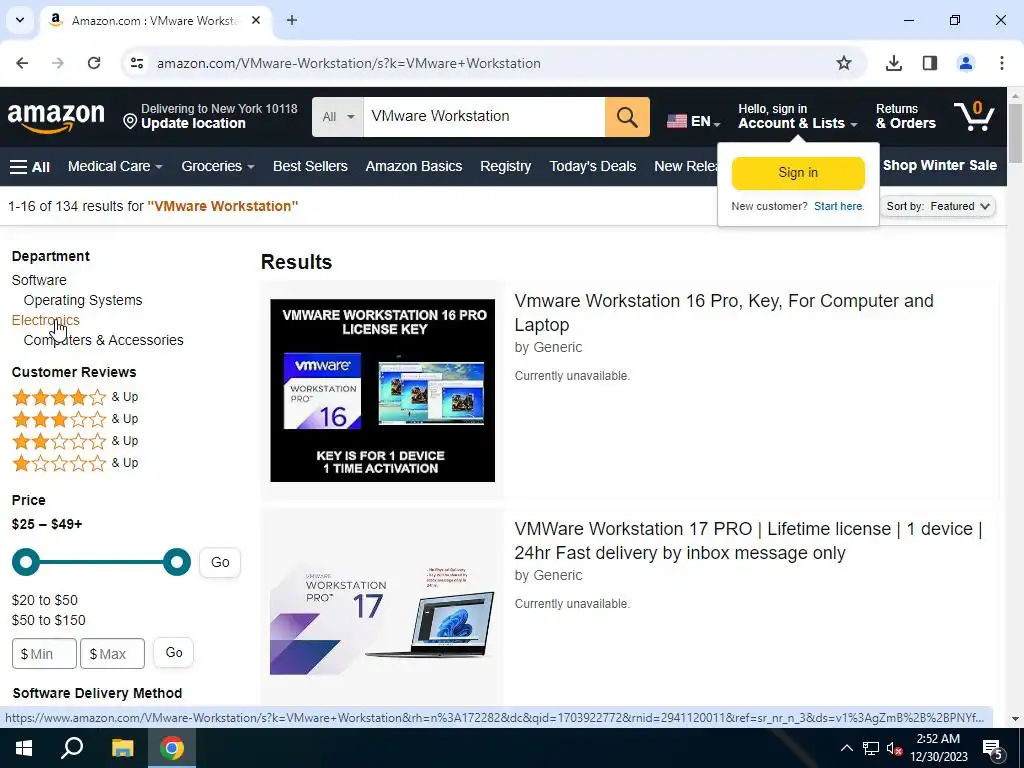Click the browser forward arrow
The height and width of the screenshot is (768, 1024).
[58, 63]
